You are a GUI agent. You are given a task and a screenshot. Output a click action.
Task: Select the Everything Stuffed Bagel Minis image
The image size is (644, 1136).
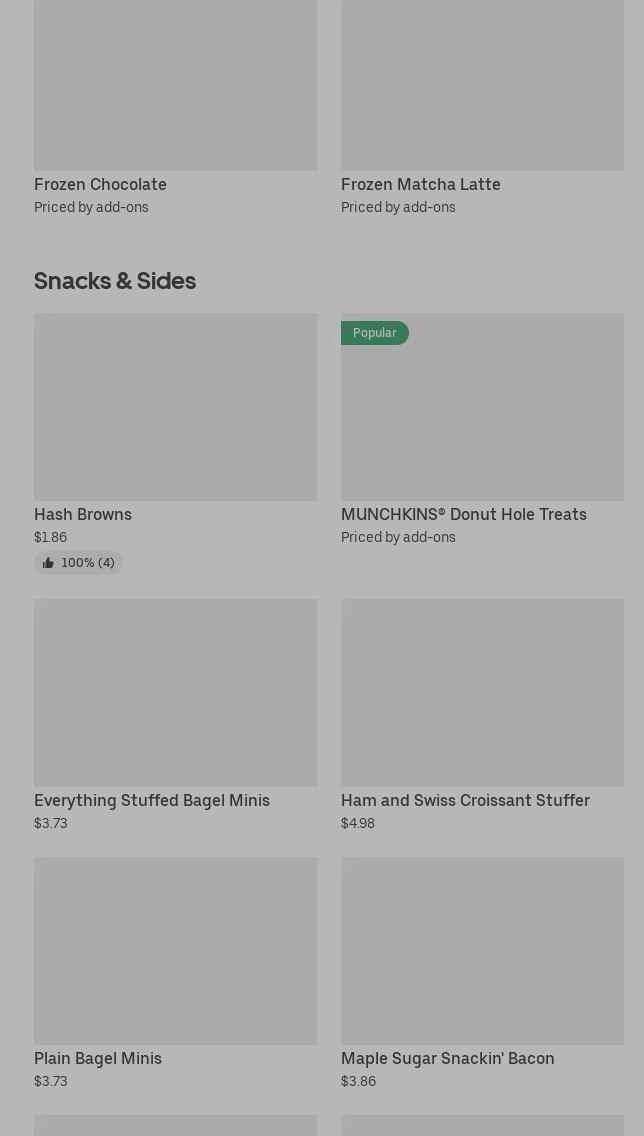[x=175, y=692]
